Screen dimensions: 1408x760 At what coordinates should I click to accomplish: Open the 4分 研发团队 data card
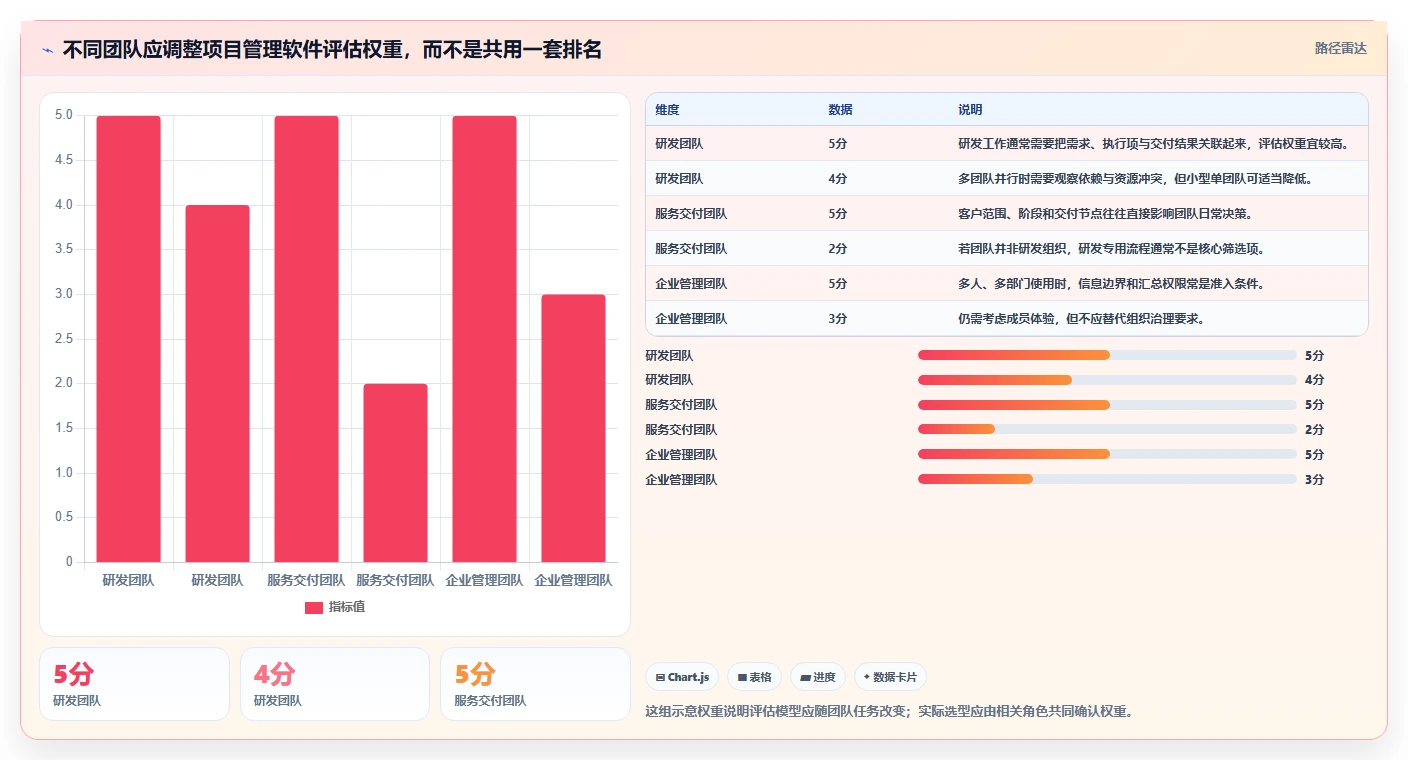[335, 684]
